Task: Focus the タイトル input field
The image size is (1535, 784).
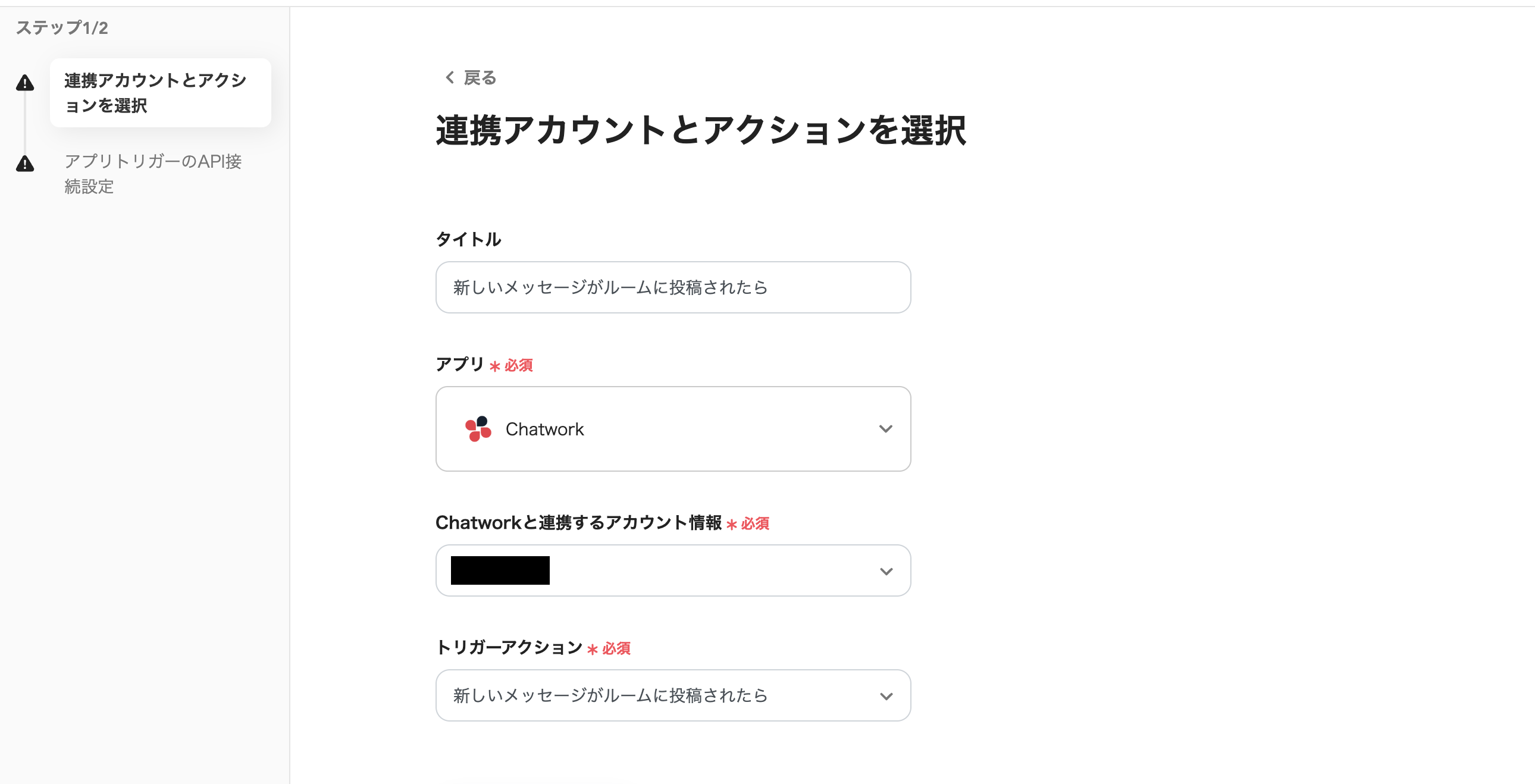Action: (x=673, y=287)
